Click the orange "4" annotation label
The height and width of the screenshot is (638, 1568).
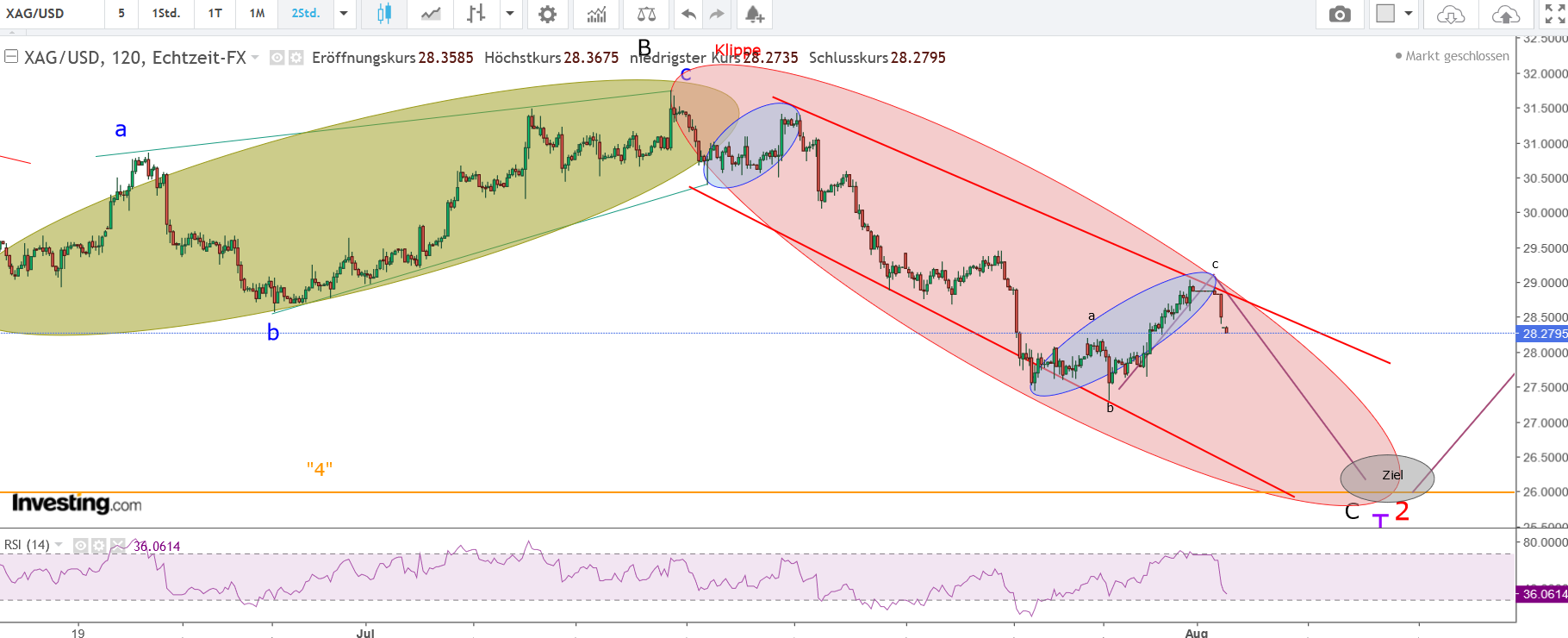tap(320, 469)
